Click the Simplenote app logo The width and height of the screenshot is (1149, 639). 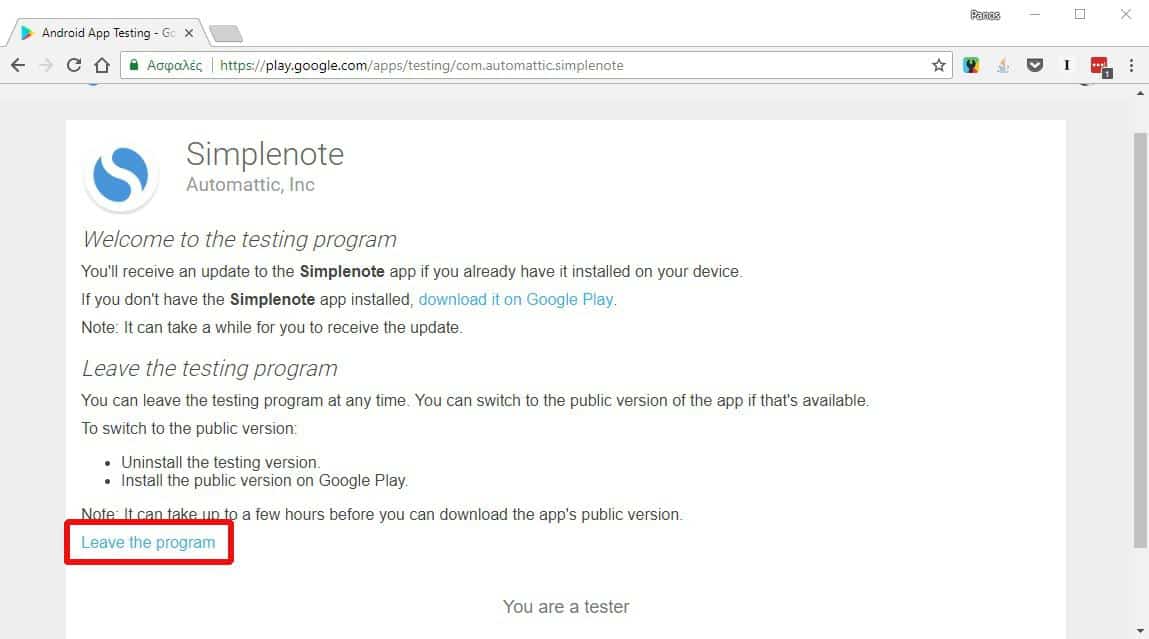[121, 174]
